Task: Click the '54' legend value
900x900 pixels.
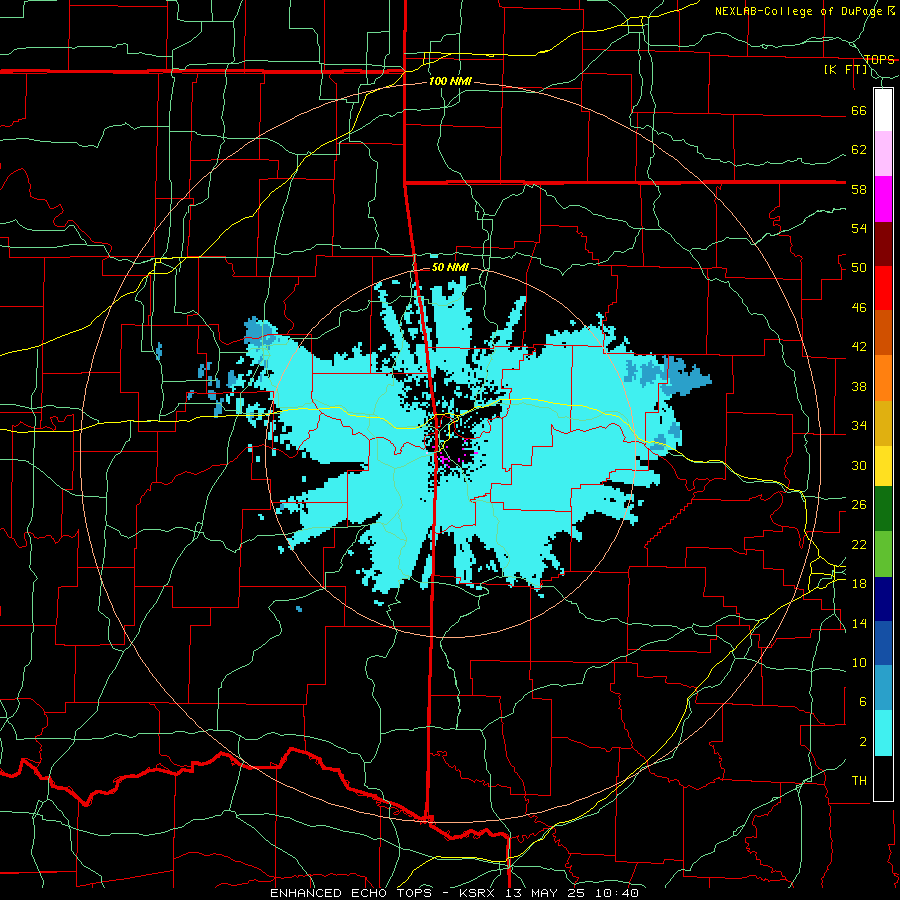Action: click(x=859, y=228)
